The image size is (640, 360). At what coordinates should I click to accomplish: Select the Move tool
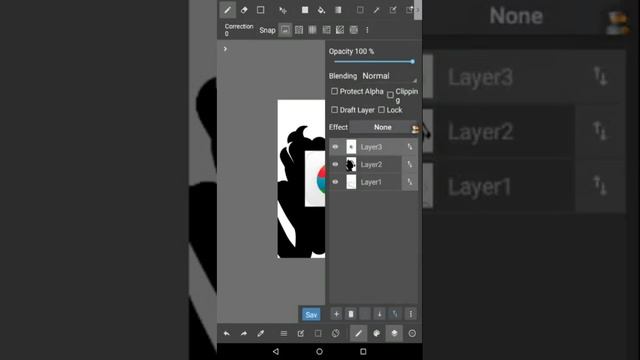tap(283, 10)
